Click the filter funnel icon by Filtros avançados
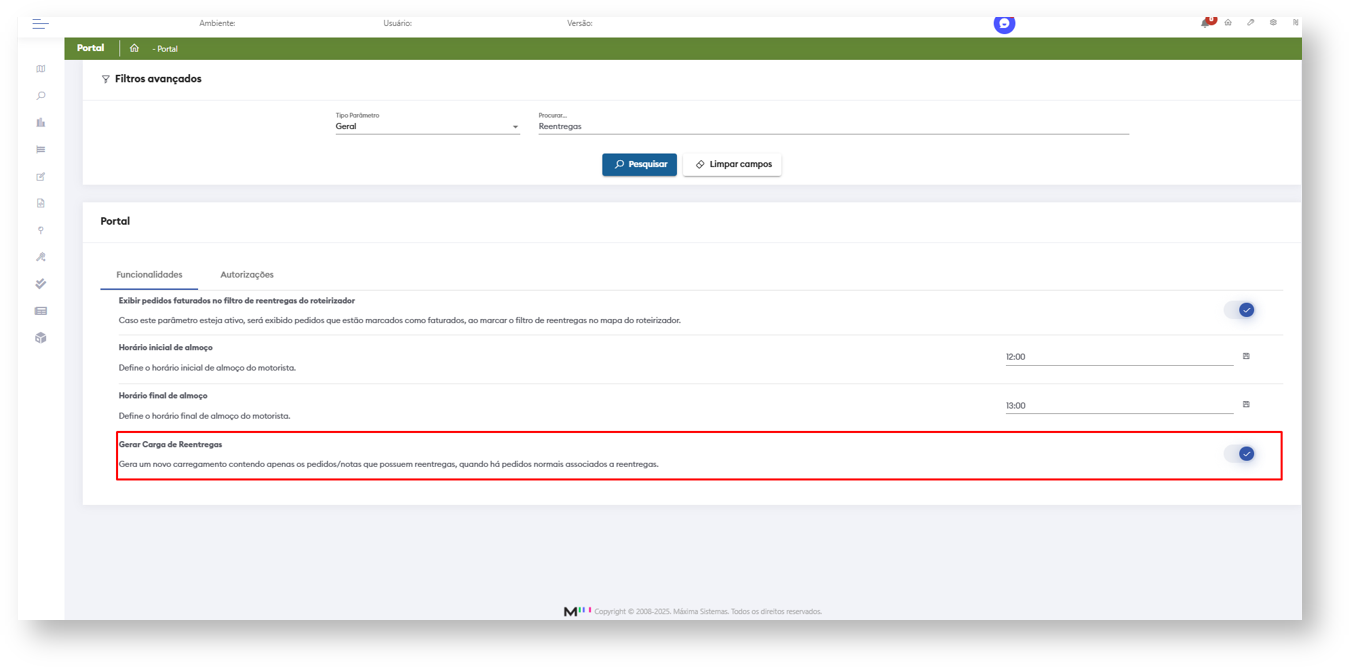Image resolution: width=1350 pixels, height=668 pixels. [106, 79]
